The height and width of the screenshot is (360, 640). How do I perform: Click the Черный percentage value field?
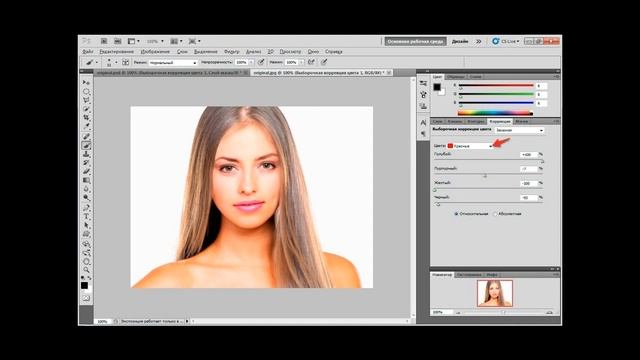coord(528,198)
